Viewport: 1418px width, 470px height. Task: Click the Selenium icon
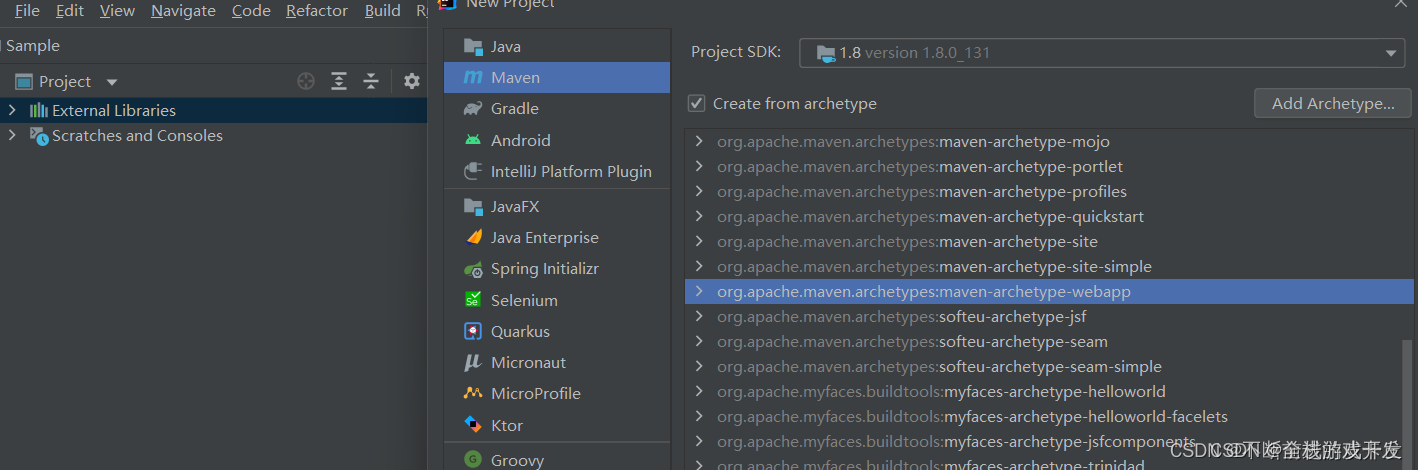473,300
